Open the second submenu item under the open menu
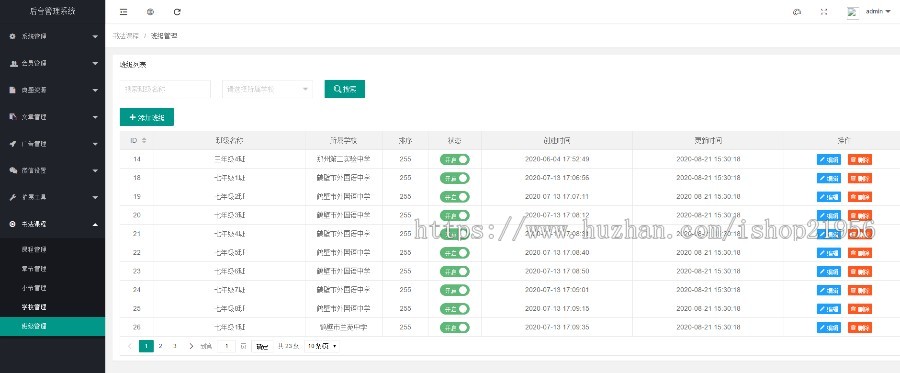900x373 pixels. 52,269
